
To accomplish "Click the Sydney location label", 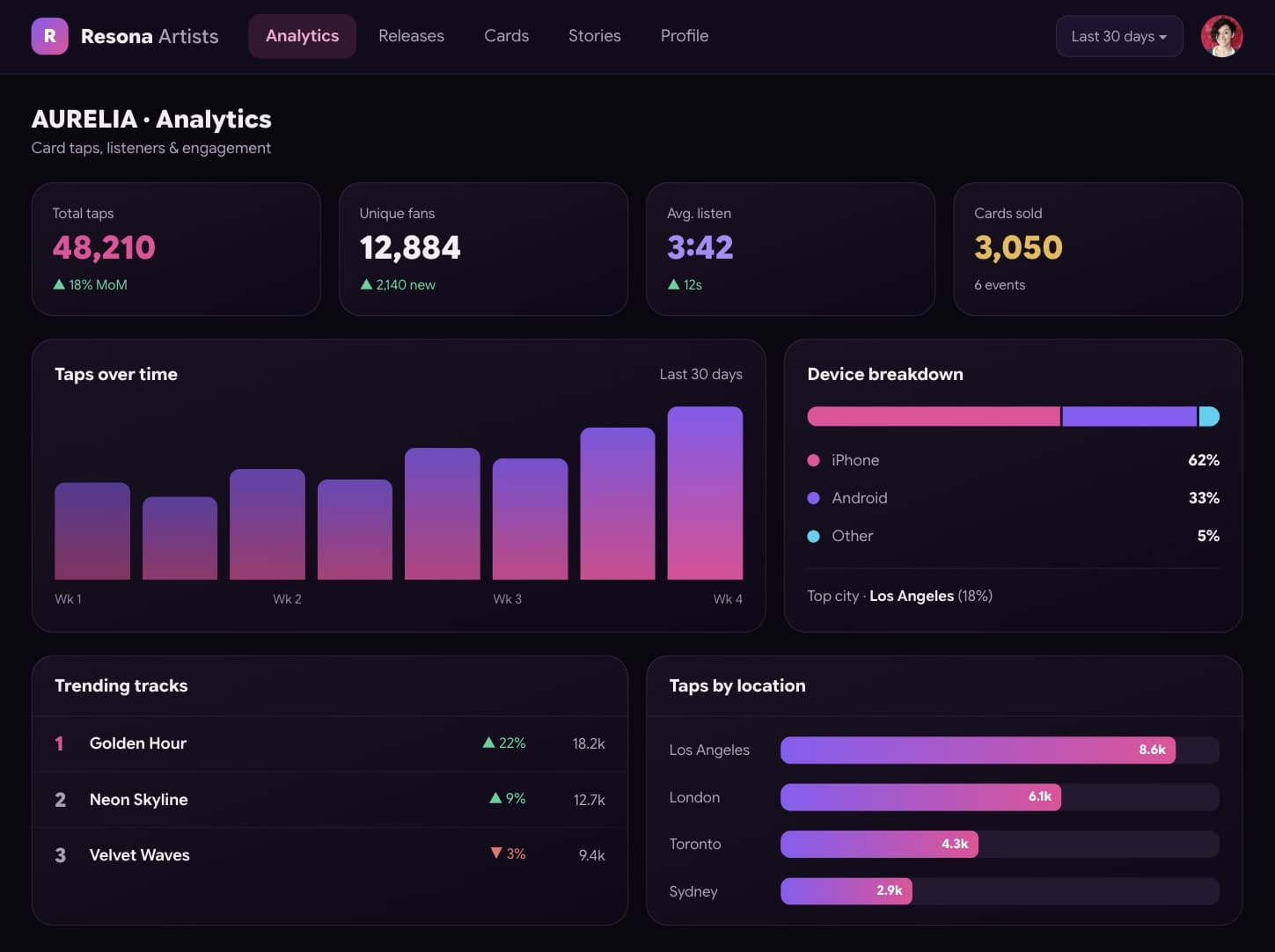I will 693,891.
